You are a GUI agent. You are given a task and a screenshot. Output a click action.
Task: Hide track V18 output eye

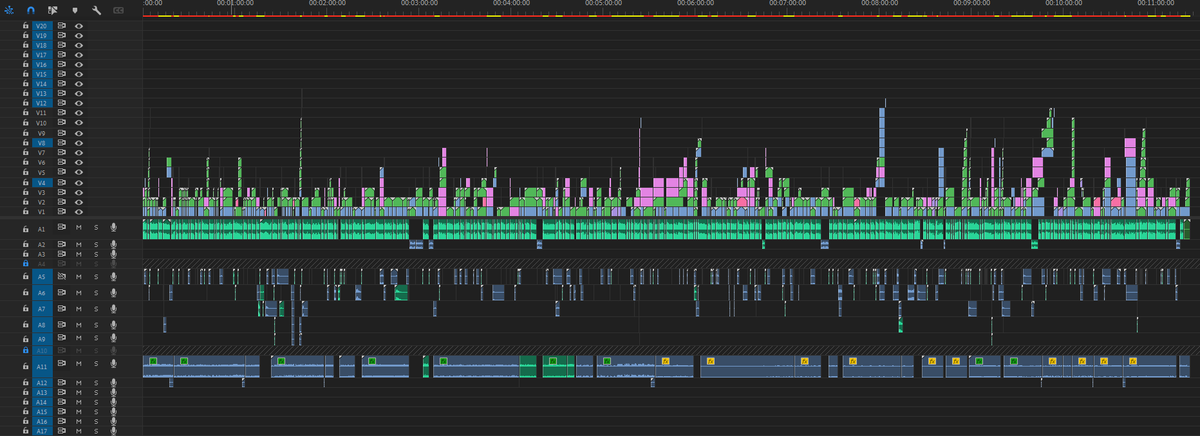click(78, 45)
